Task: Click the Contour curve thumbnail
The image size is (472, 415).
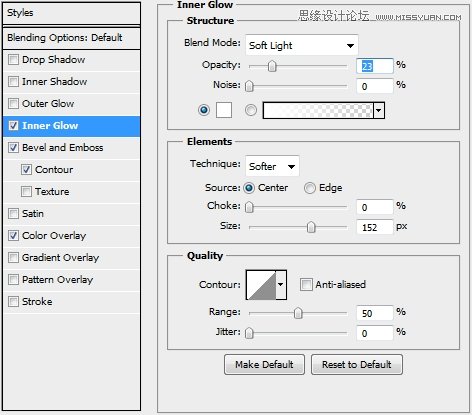Action: click(261, 285)
